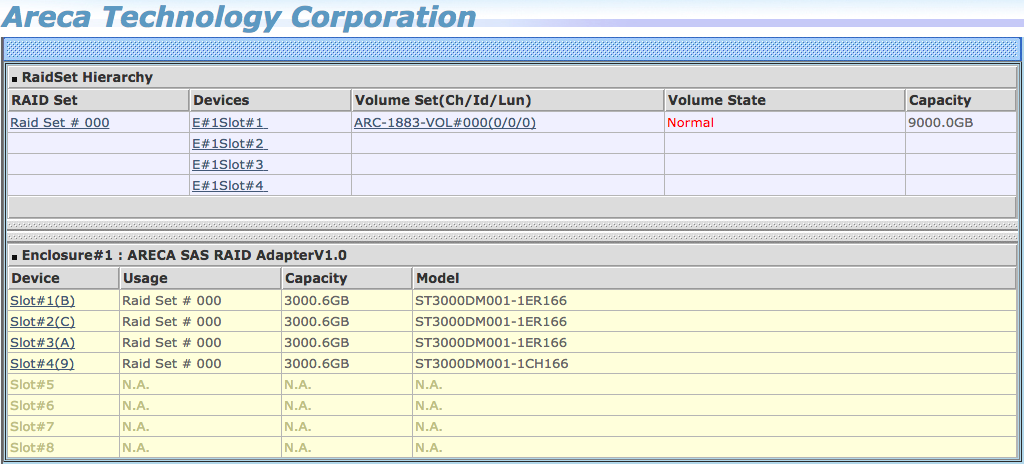The image size is (1024, 464).
Task: Open device link E#1Slot#4
Action: coord(230,186)
